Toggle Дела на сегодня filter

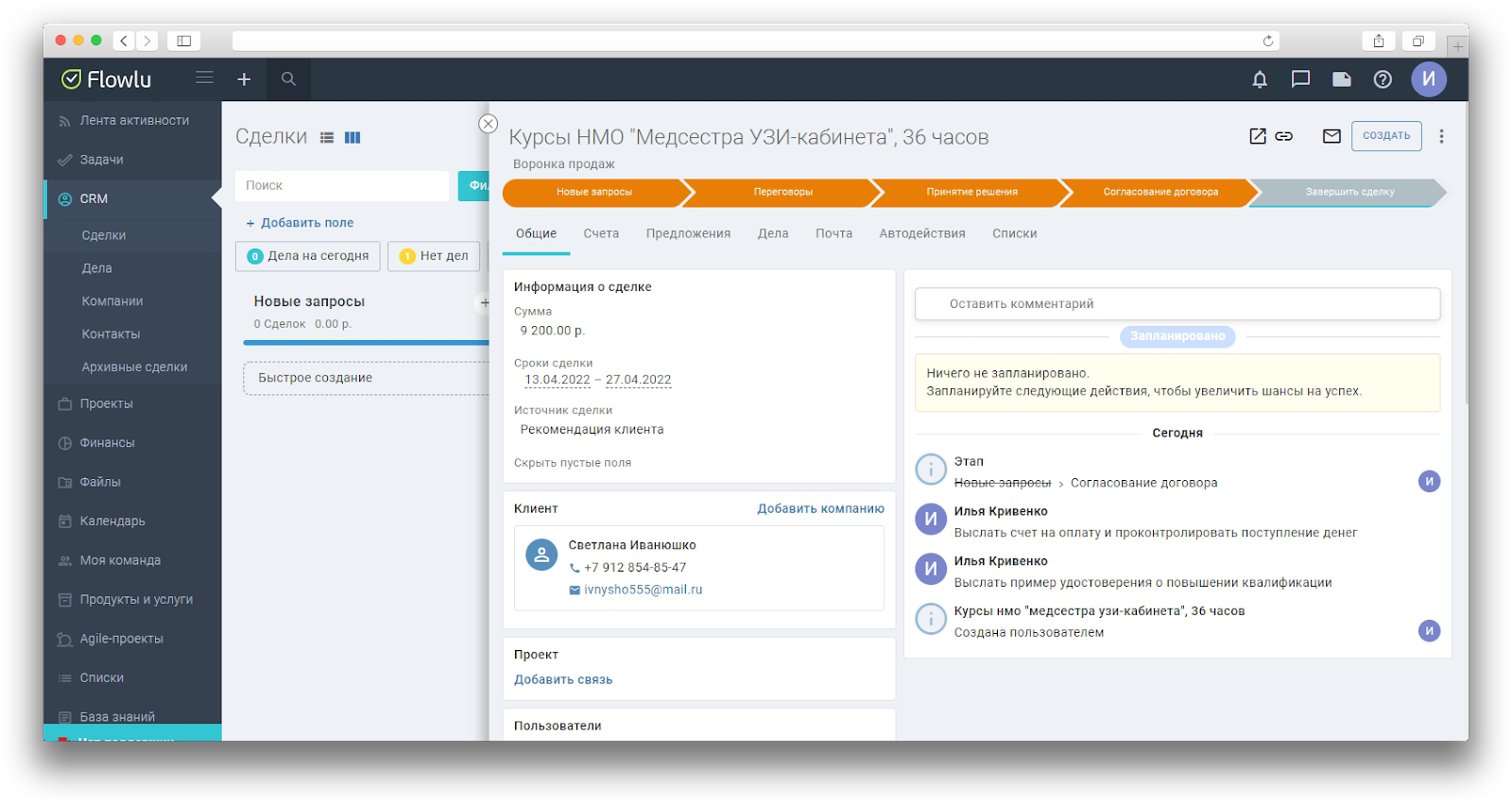(x=308, y=256)
